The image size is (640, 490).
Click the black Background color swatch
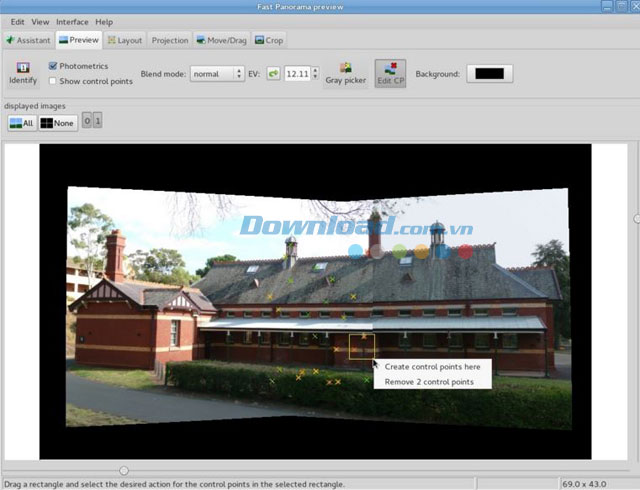(489, 74)
